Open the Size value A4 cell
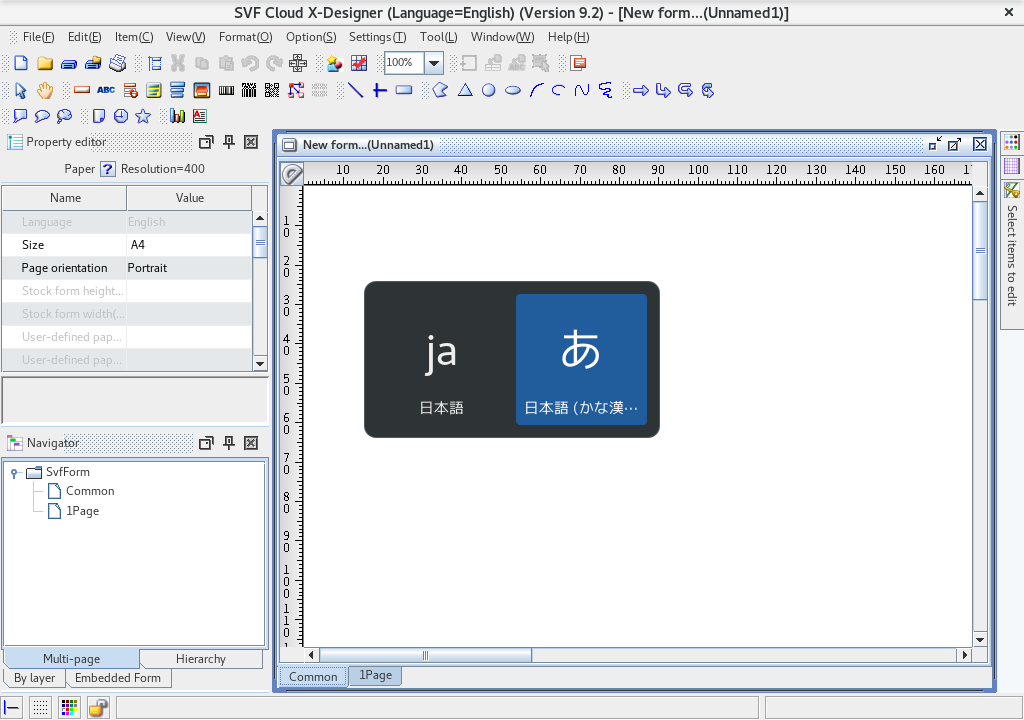This screenshot has width=1024, height=720. (189, 245)
